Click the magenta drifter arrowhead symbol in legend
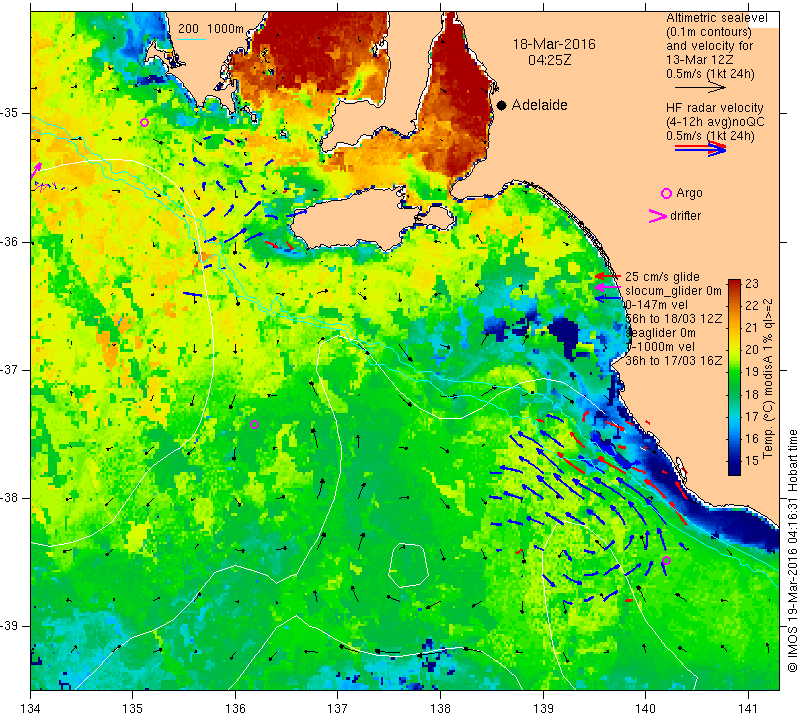800x720 pixels. [658, 216]
